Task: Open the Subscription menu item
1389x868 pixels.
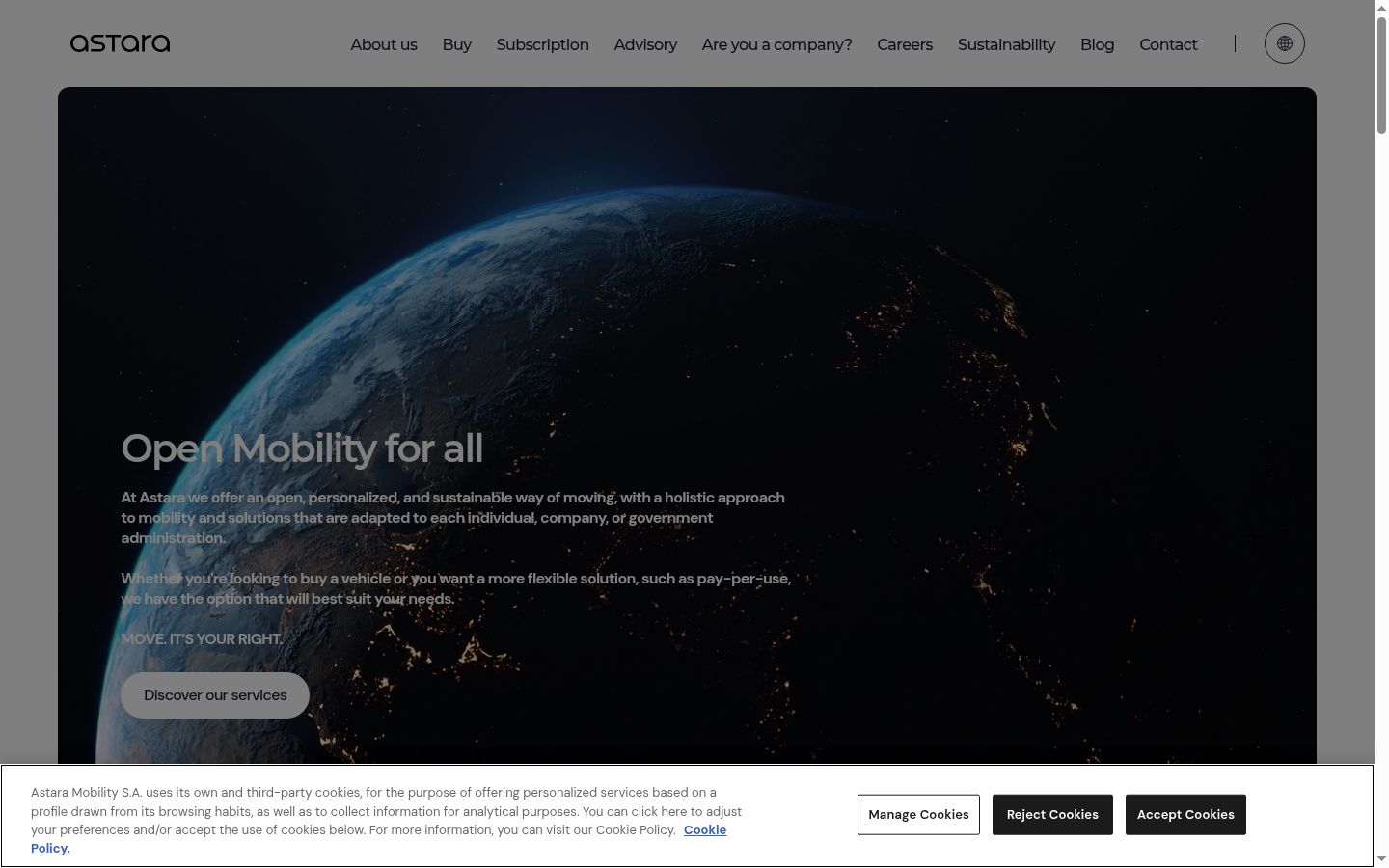Action: 542,44
